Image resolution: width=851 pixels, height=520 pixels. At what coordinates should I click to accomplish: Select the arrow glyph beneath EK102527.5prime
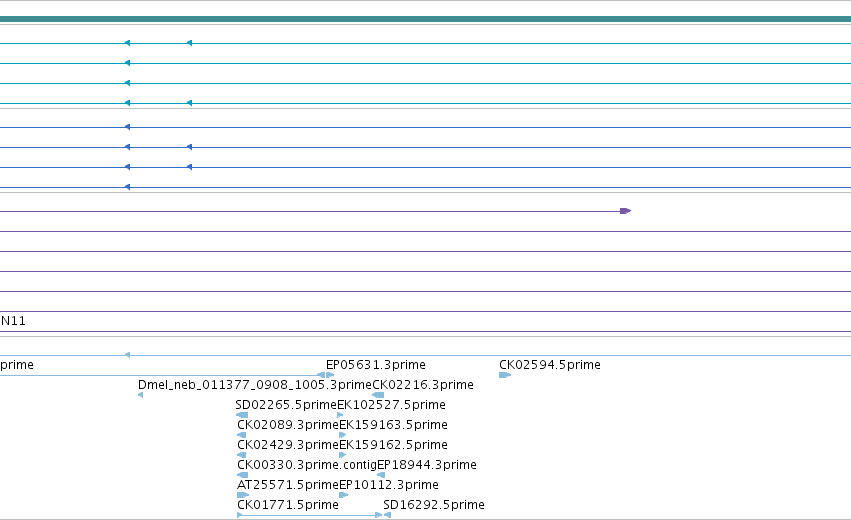click(x=340, y=415)
